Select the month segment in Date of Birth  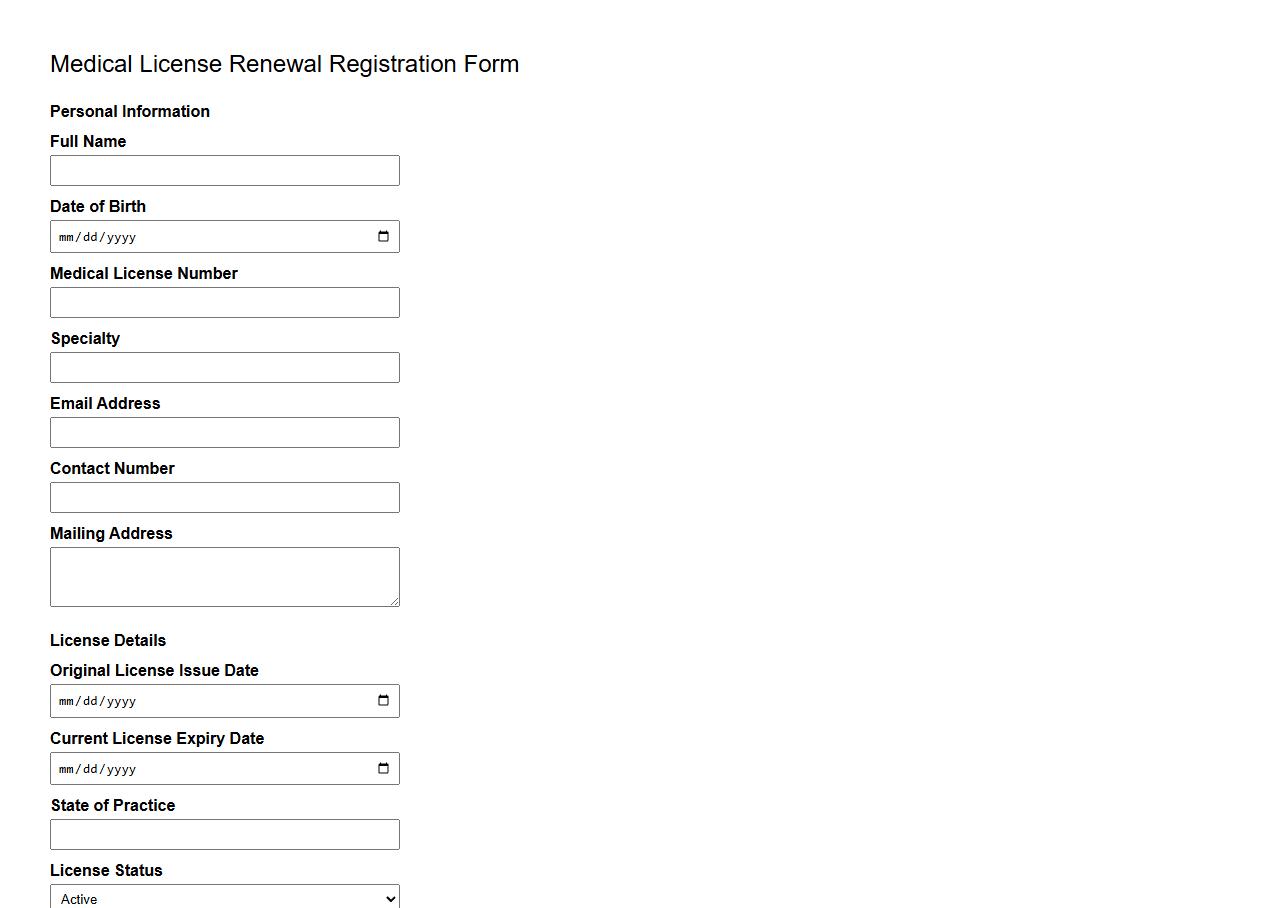pyautogui.click(x=66, y=237)
